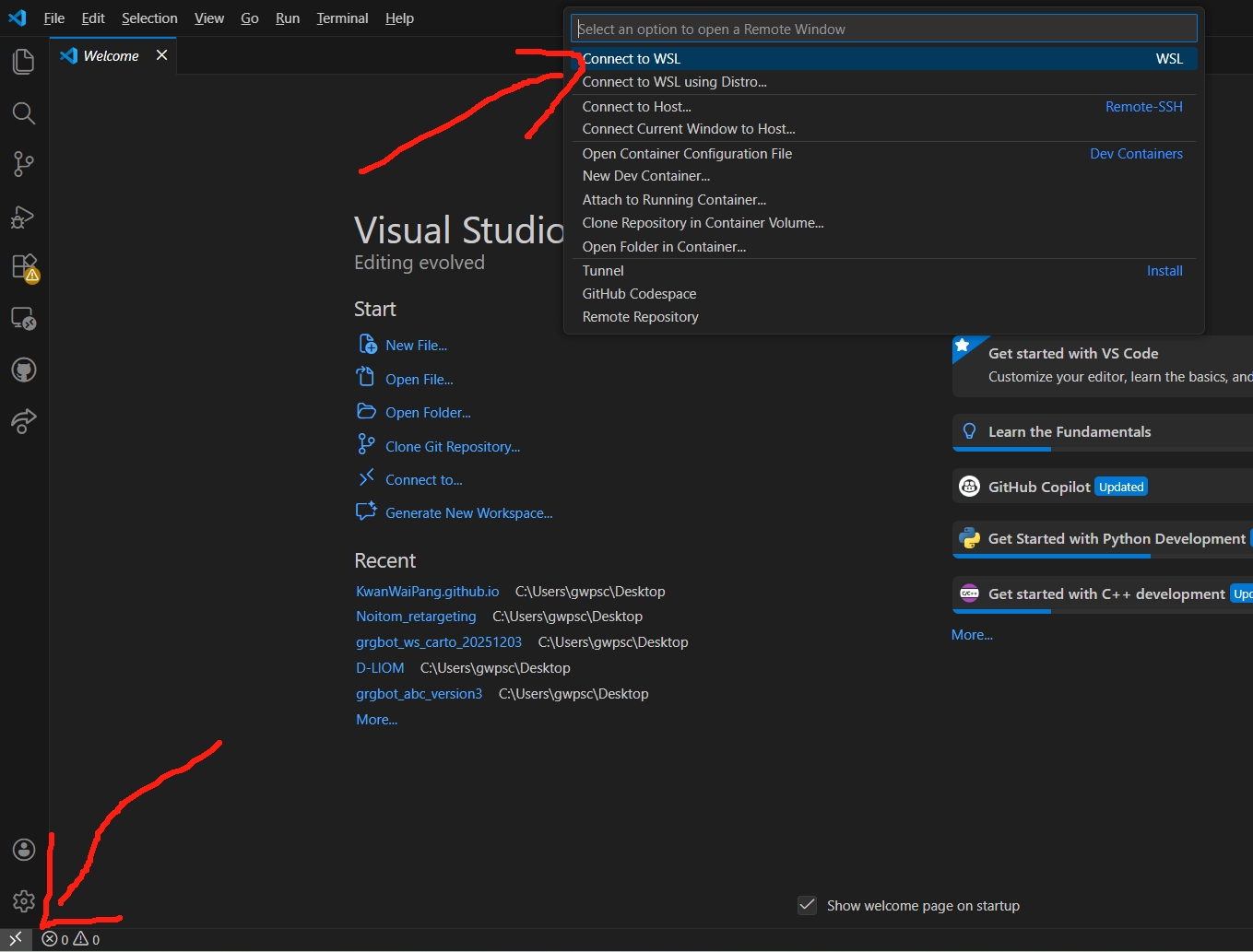The width and height of the screenshot is (1253, 952).
Task: Open the Explorer view in activity bar
Action: (x=24, y=62)
